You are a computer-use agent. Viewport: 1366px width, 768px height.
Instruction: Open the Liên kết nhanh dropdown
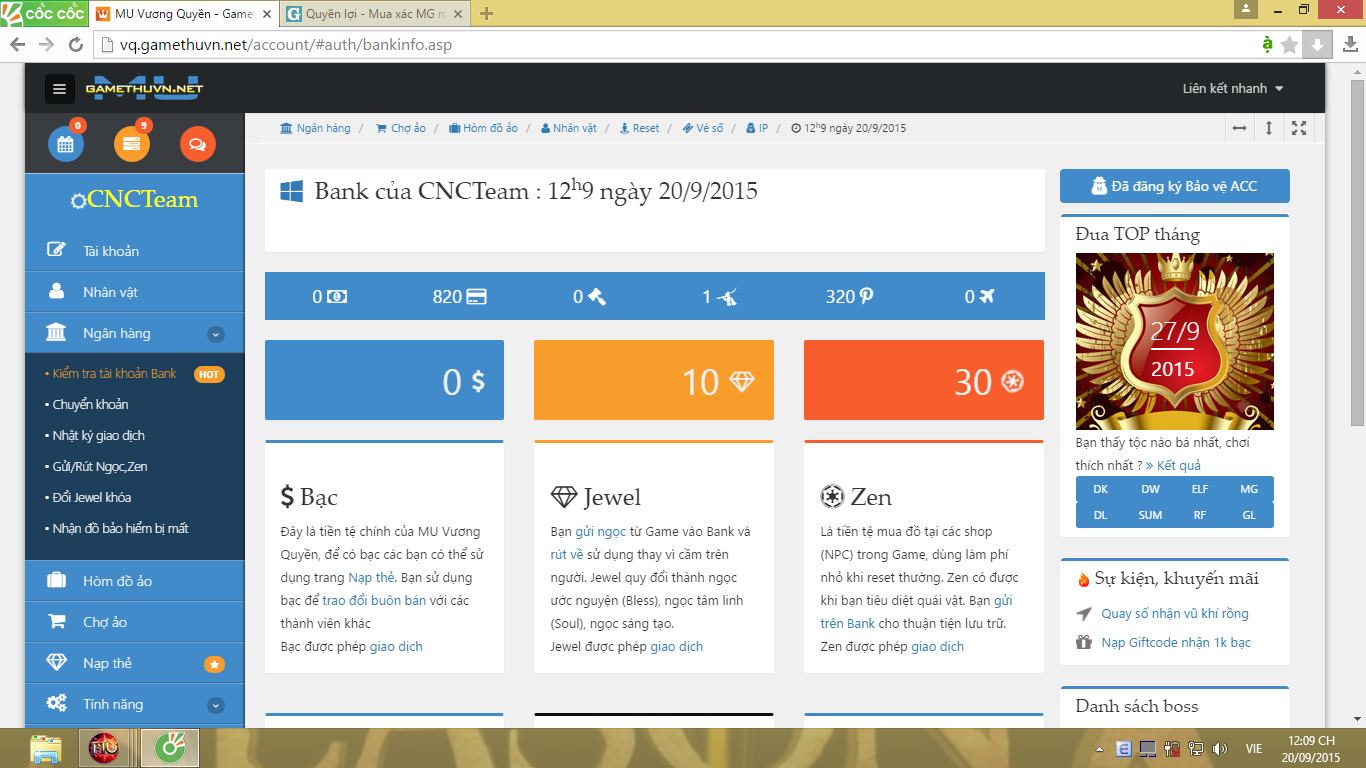(x=1232, y=89)
